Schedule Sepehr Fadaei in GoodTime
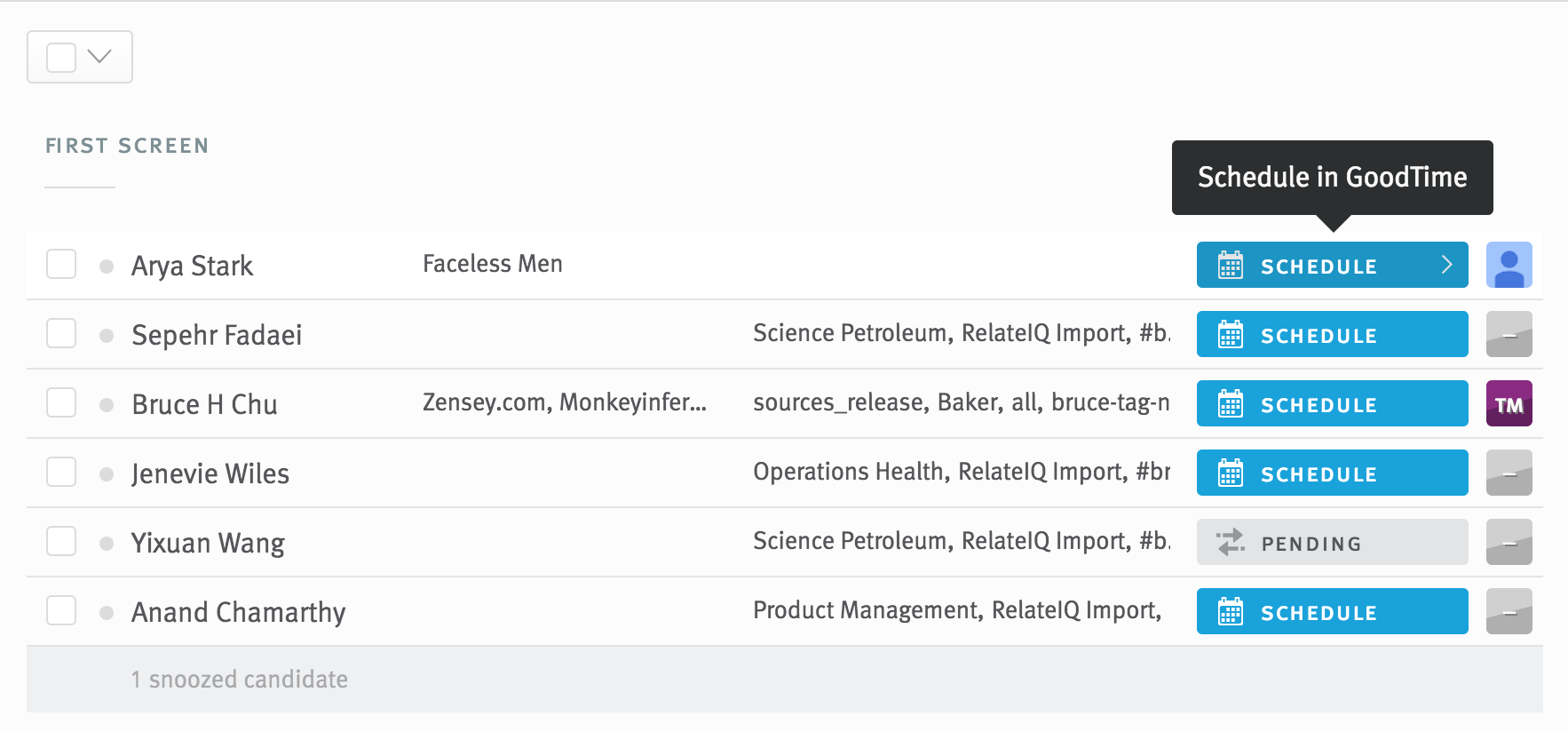 1332,334
